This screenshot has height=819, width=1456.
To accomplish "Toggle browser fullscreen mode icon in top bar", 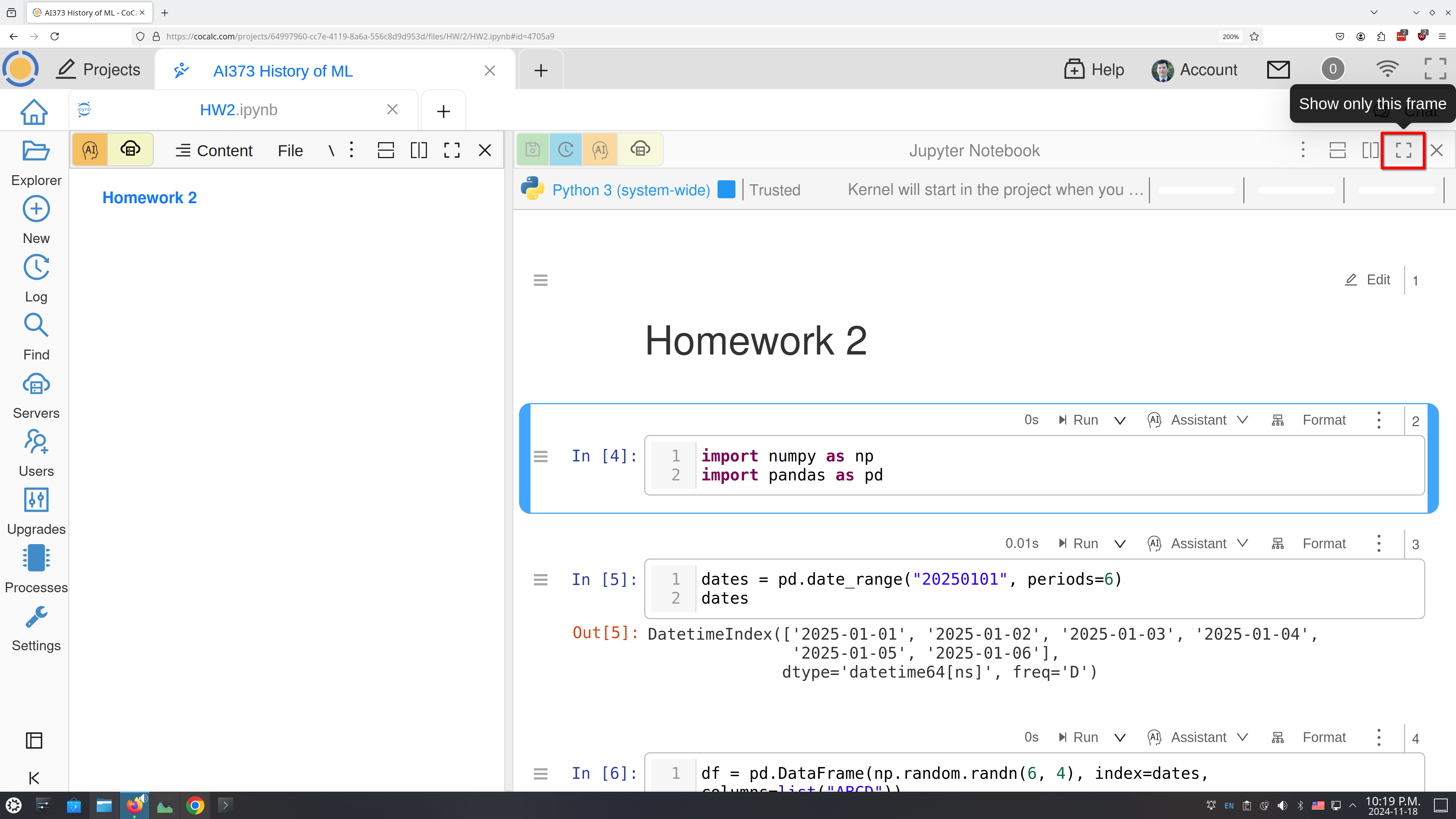I will [1434, 69].
